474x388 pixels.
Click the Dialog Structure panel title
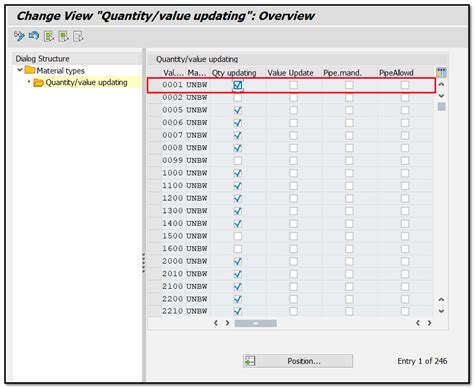pos(42,59)
